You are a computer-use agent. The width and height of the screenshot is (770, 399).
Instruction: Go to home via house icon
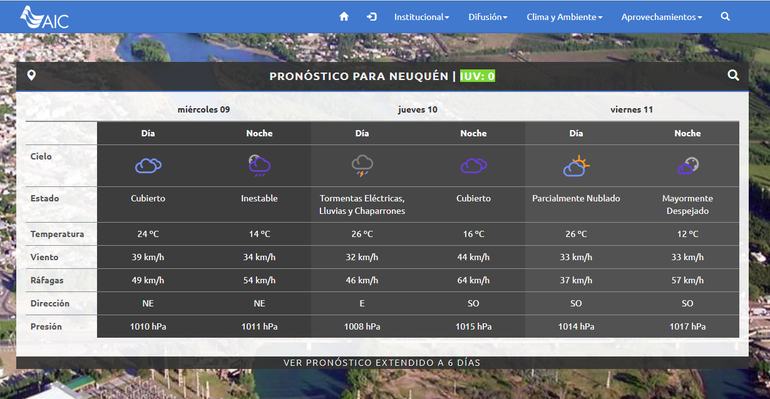(x=344, y=17)
